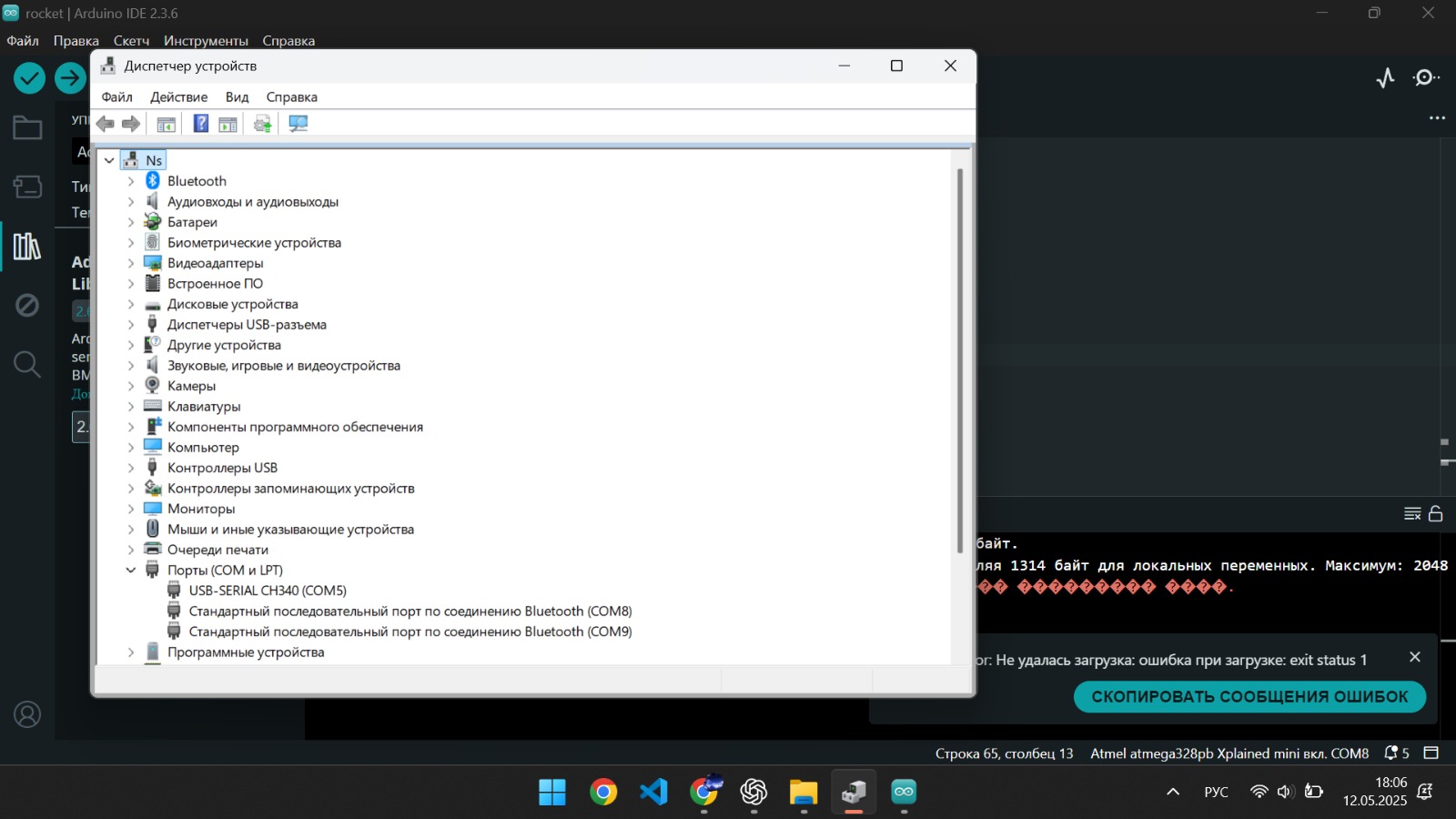Close the upload error notification
This screenshot has width=1456, height=819.
(x=1415, y=657)
